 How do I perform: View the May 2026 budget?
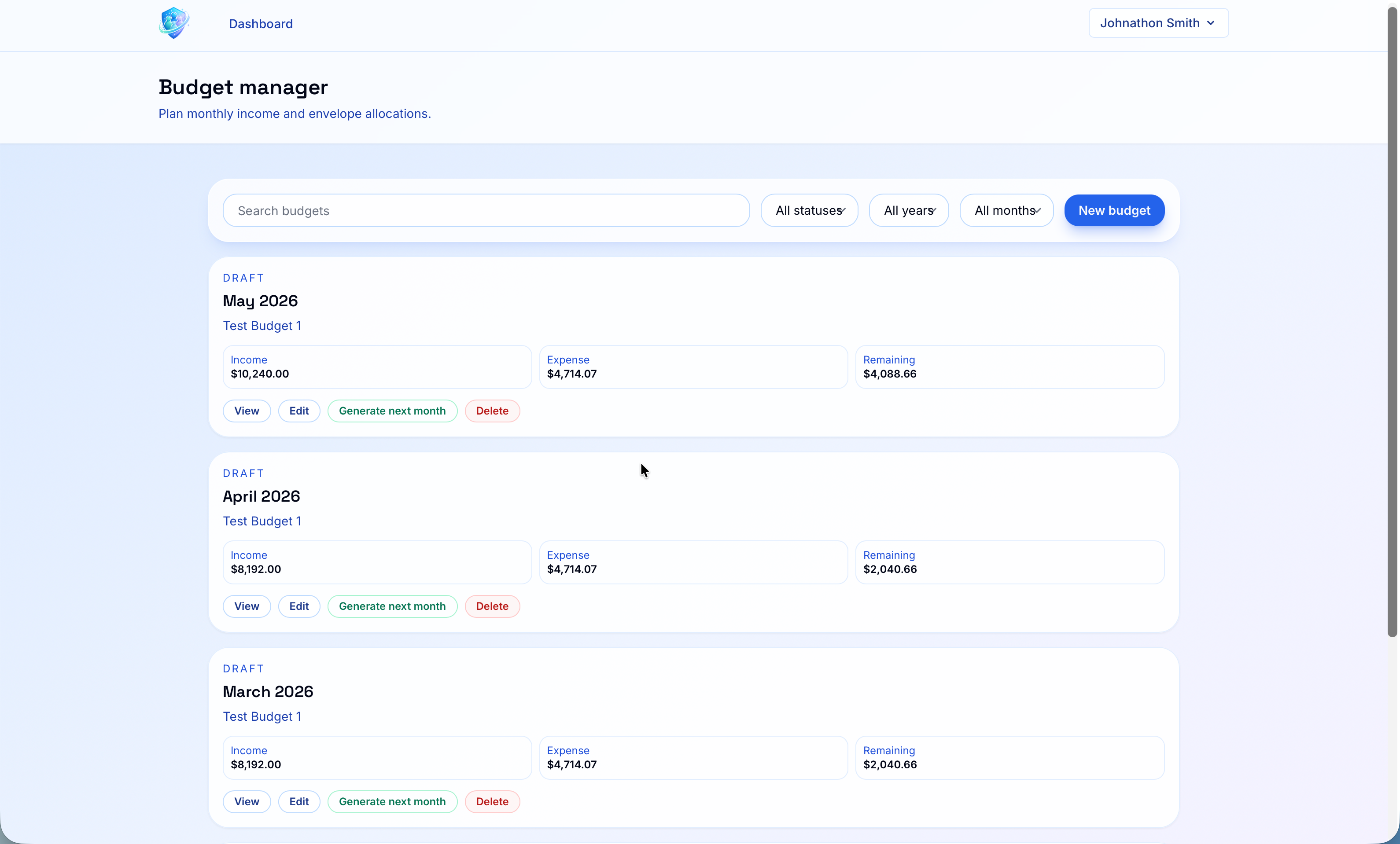click(x=247, y=411)
